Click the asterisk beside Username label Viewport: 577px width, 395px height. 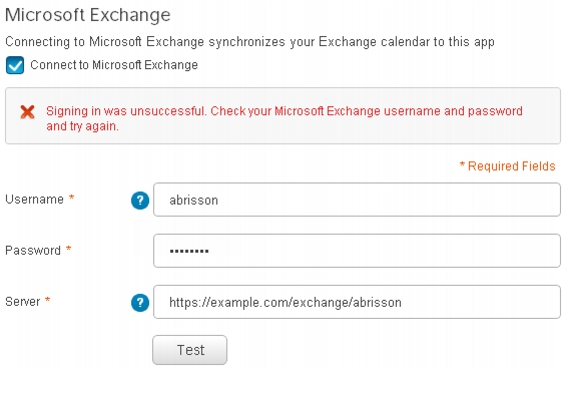click(72, 197)
